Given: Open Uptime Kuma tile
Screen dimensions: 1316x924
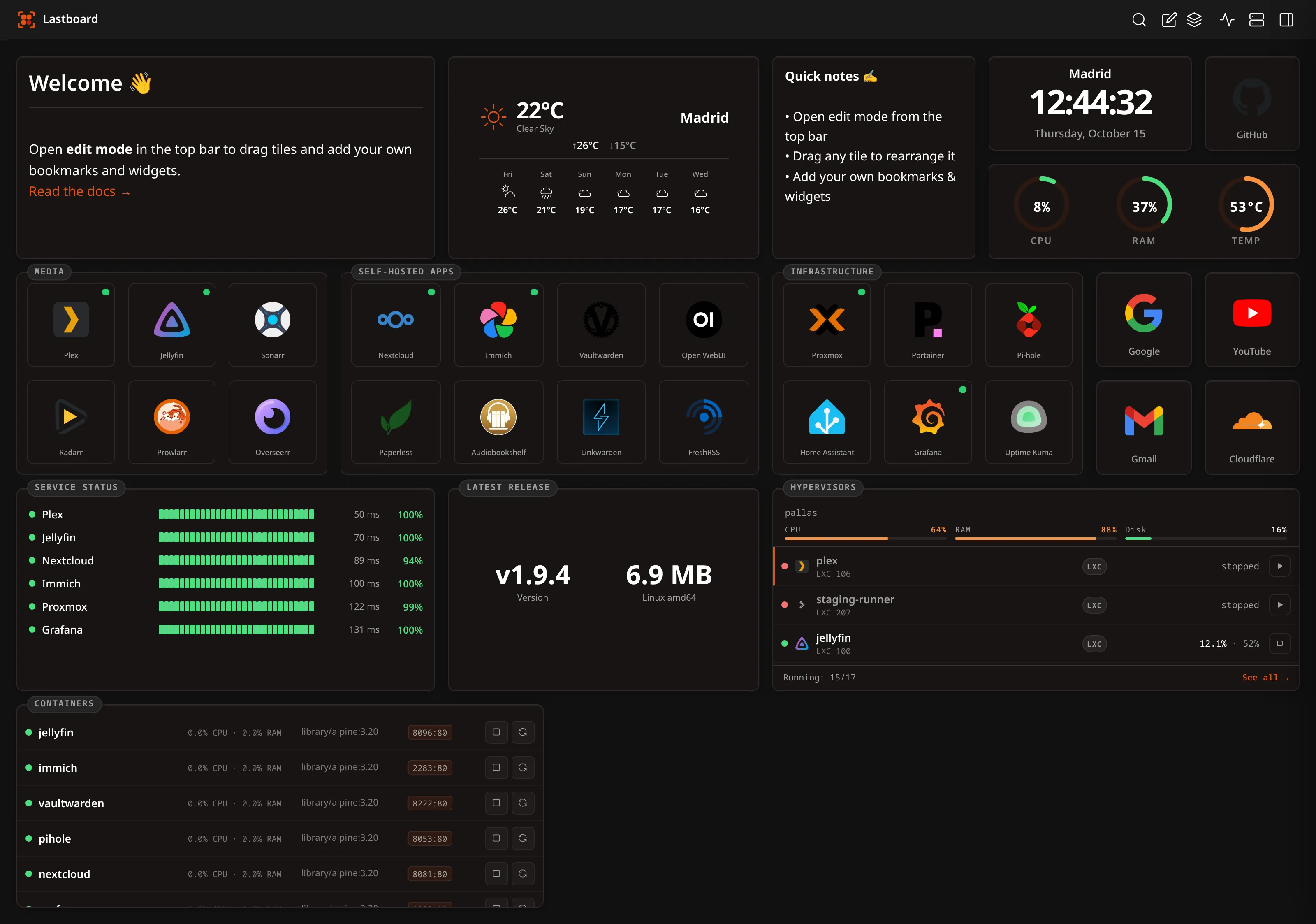Looking at the screenshot, I should coord(1029,422).
